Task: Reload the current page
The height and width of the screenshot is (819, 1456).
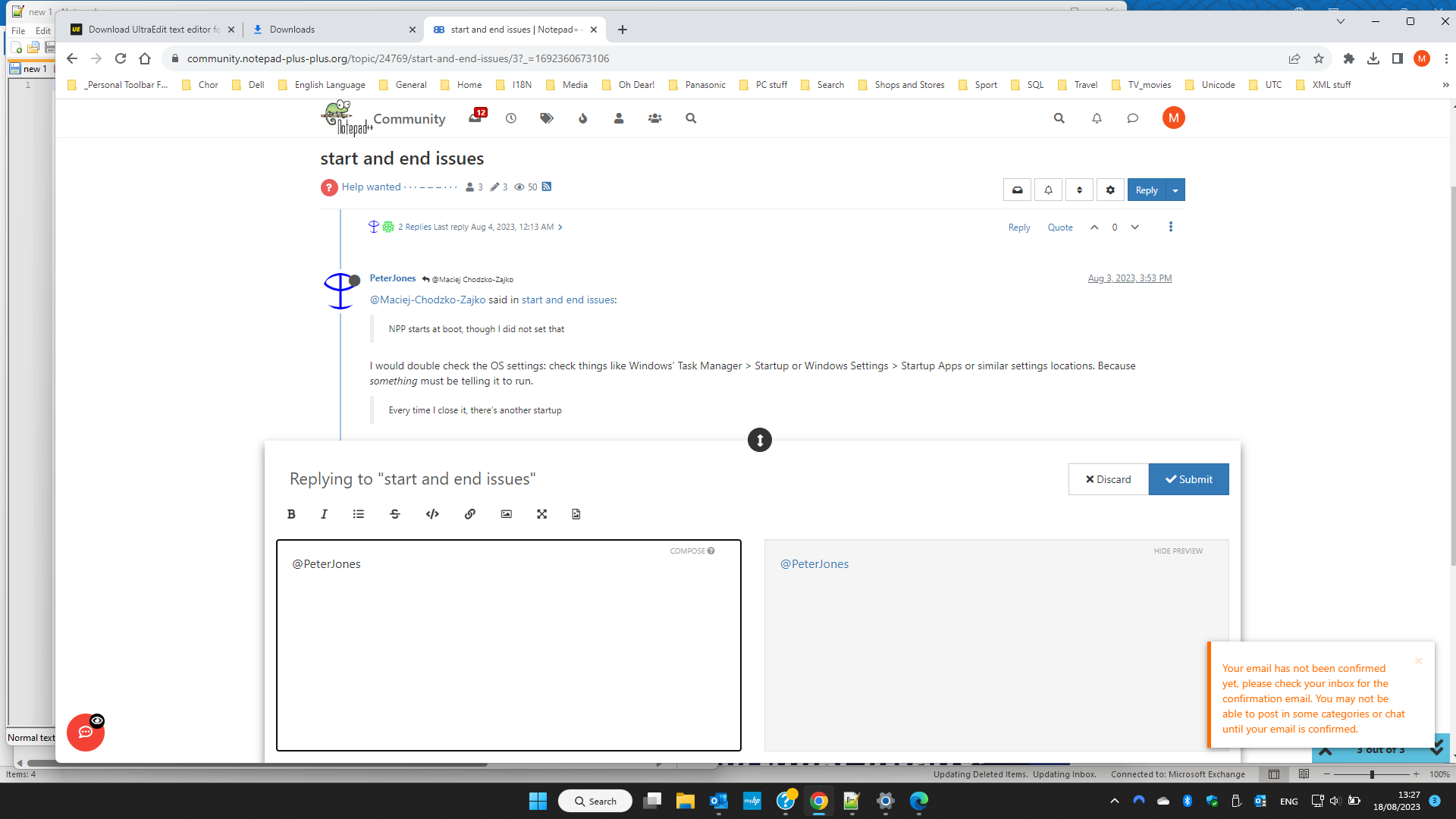Action: [121, 58]
